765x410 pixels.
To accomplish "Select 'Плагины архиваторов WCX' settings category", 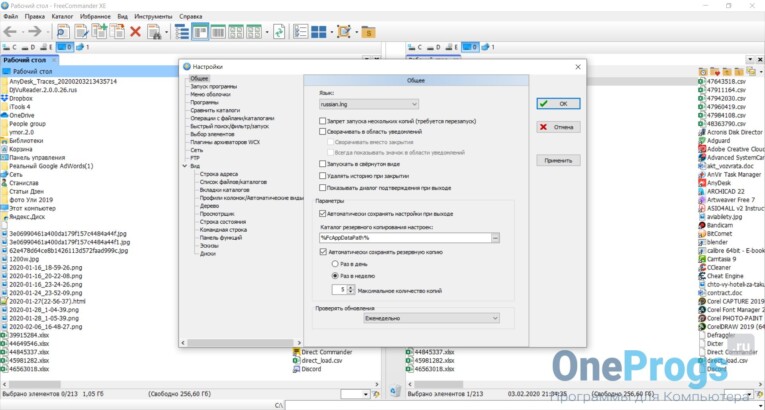I will tap(225, 142).
